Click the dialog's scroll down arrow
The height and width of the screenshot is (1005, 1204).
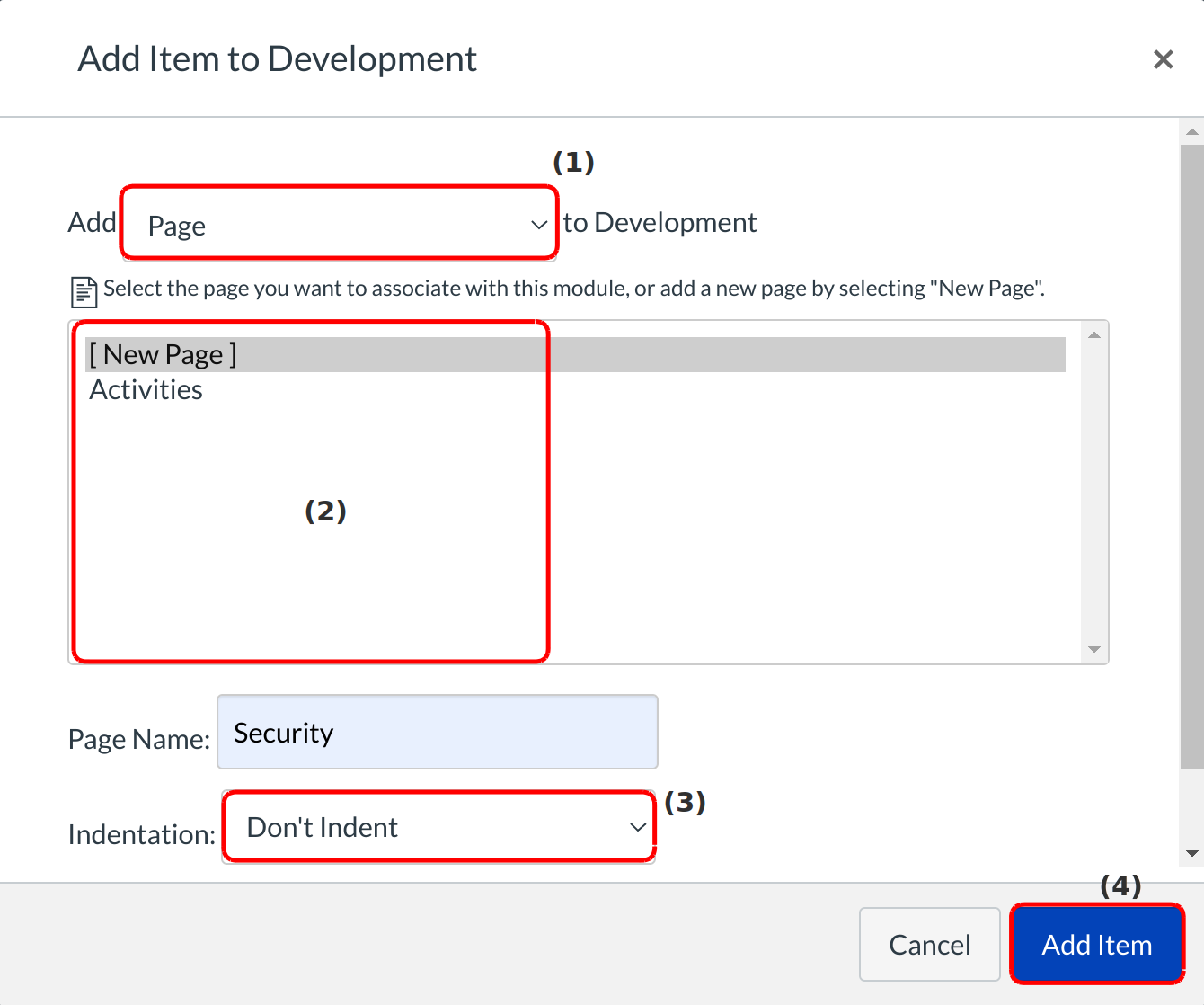(1191, 853)
